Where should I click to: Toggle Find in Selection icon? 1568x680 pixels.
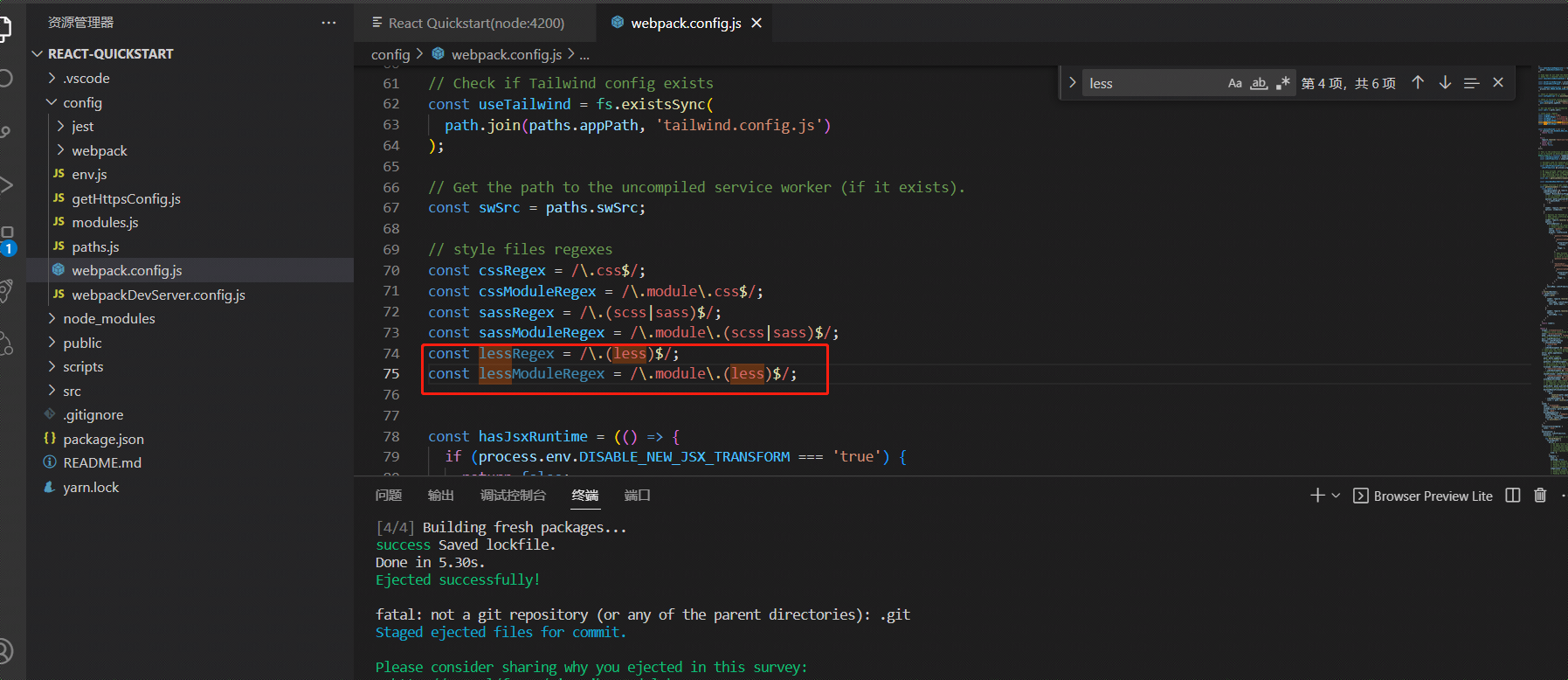(x=1472, y=83)
